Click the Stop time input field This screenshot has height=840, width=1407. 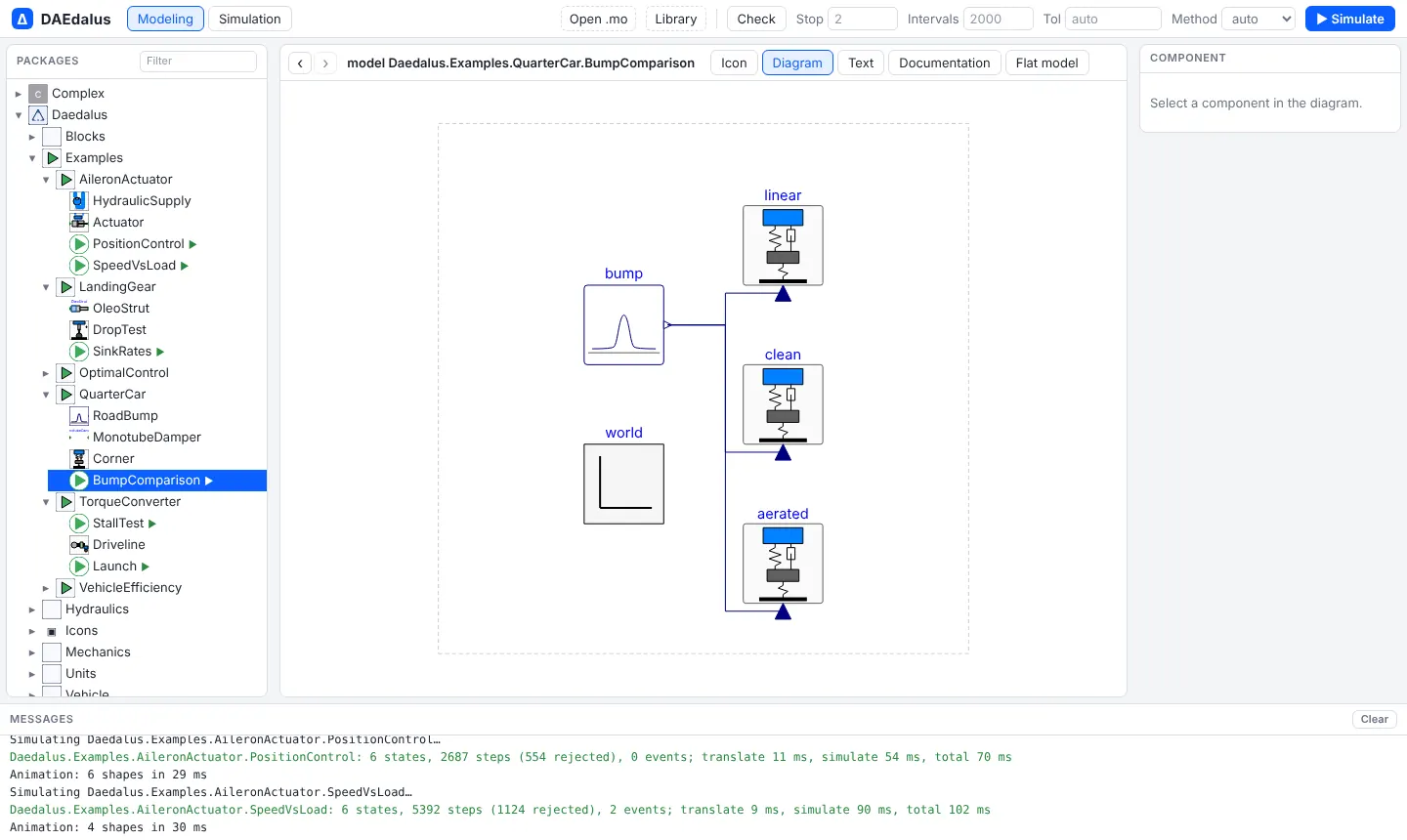coord(863,19)
